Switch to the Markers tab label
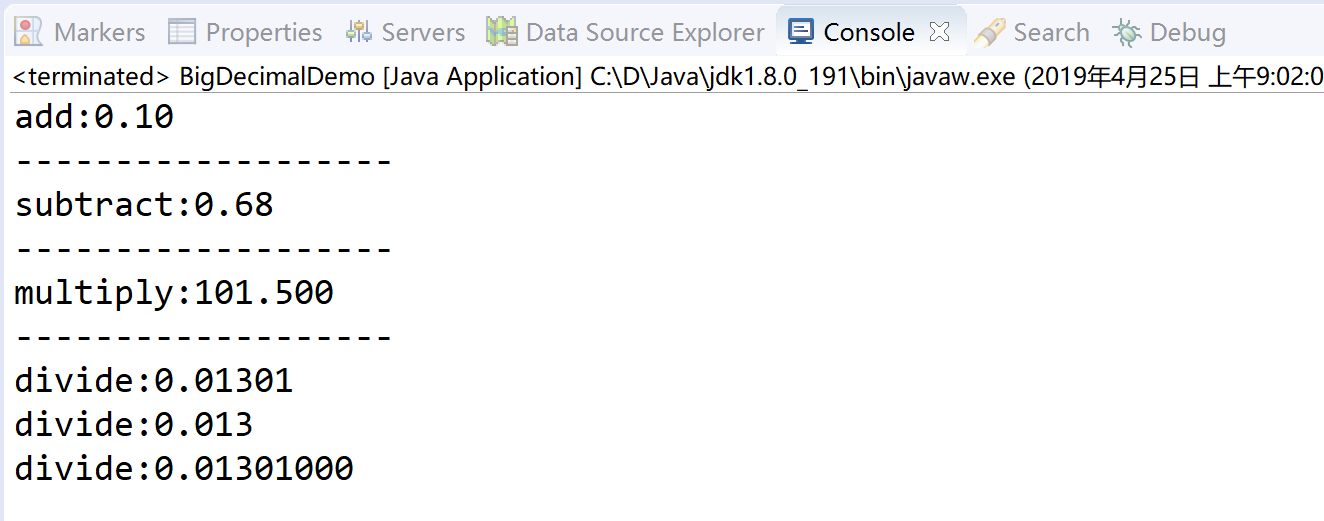 click(99, 32)
